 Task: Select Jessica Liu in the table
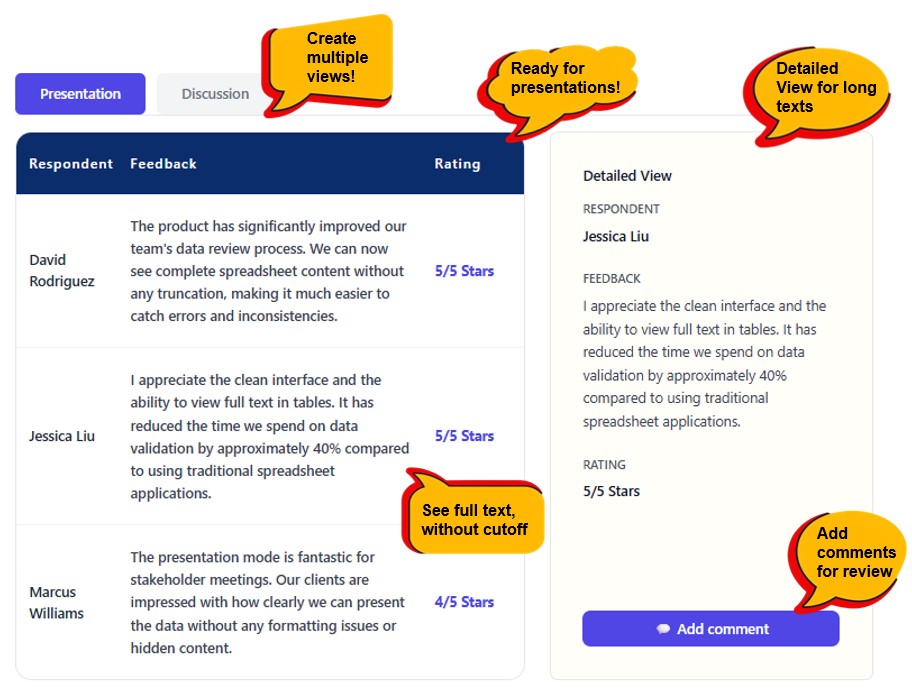(62, 436)
